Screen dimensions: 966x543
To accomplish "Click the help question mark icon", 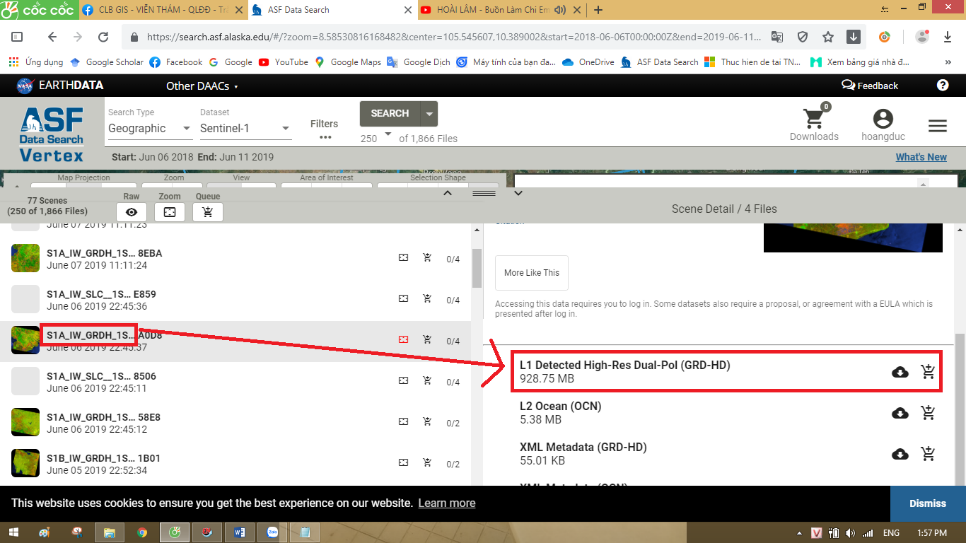I will pyautogui.click(x=942, y=85).
